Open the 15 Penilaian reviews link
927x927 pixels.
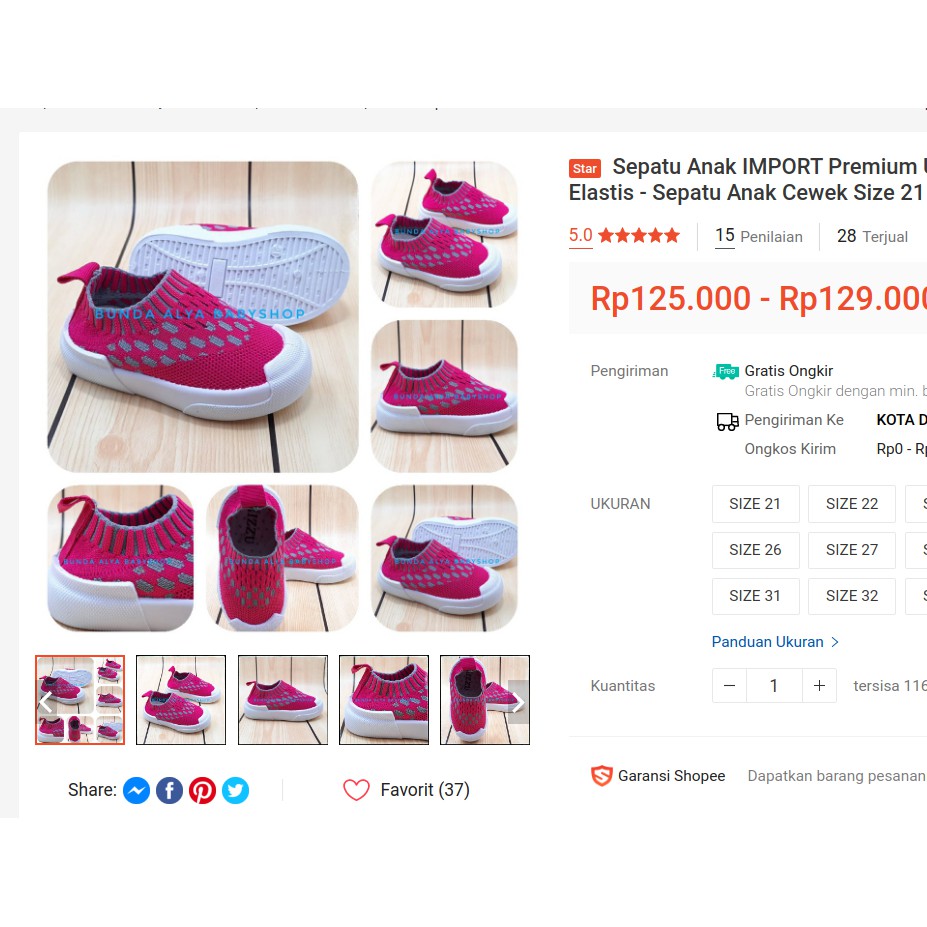[x=759, y=236]
